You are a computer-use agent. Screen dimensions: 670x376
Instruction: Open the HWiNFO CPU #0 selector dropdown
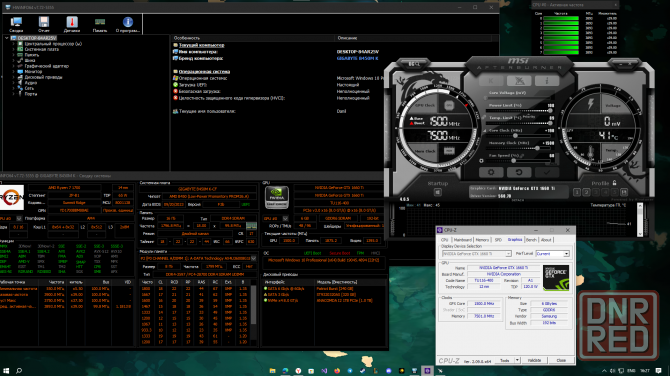coord(19,218)
